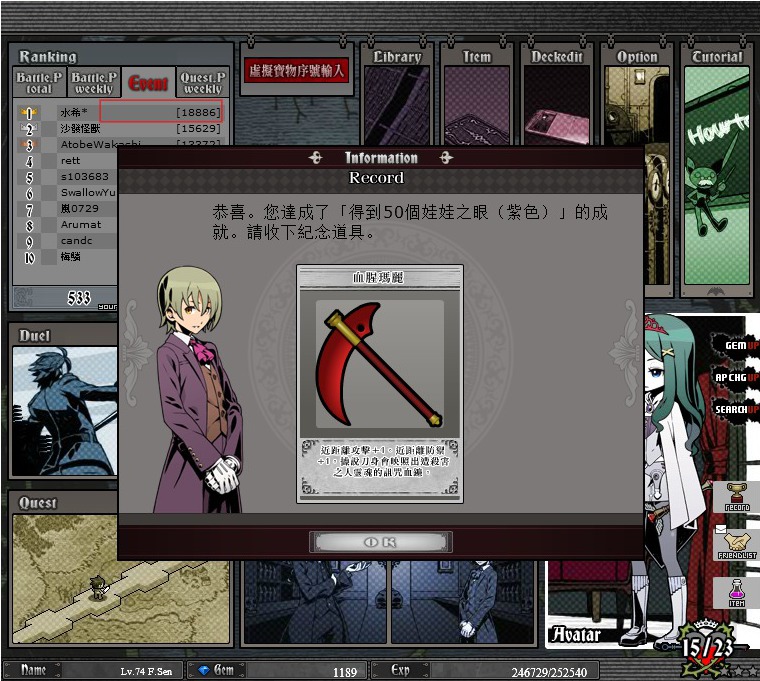Viewport: 760px width, 681px height.
Task: Click first place crown rank icon
Action: pos(29,113)
